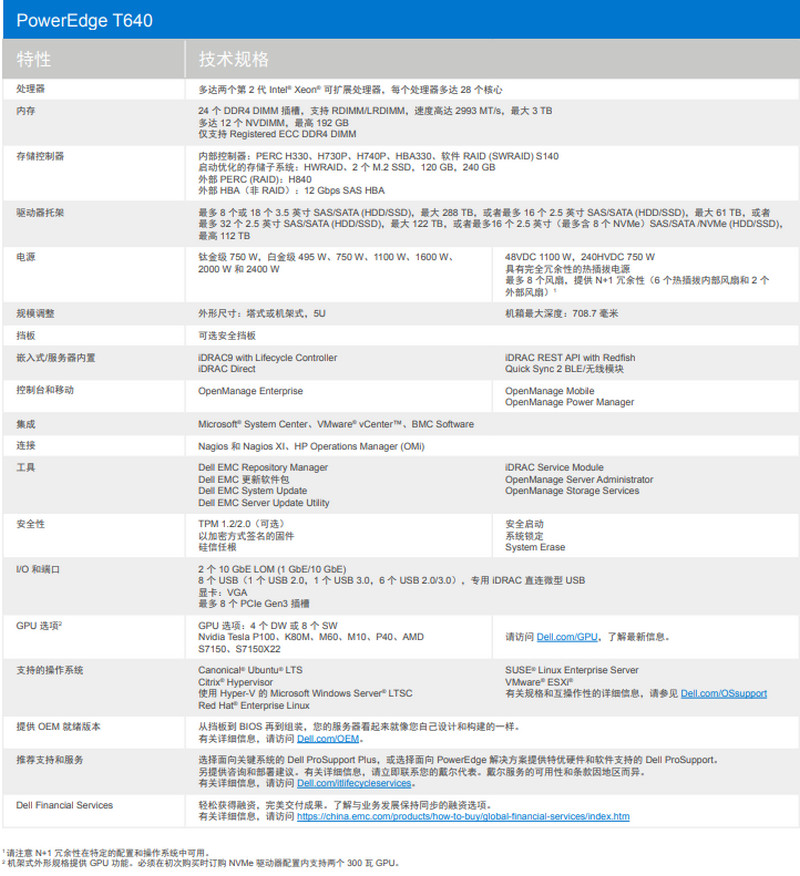Click the text SUSE Linux Enterprise Server
This screenshot has height=876, width=800.
pyautogui.click(x=572, y=670)
